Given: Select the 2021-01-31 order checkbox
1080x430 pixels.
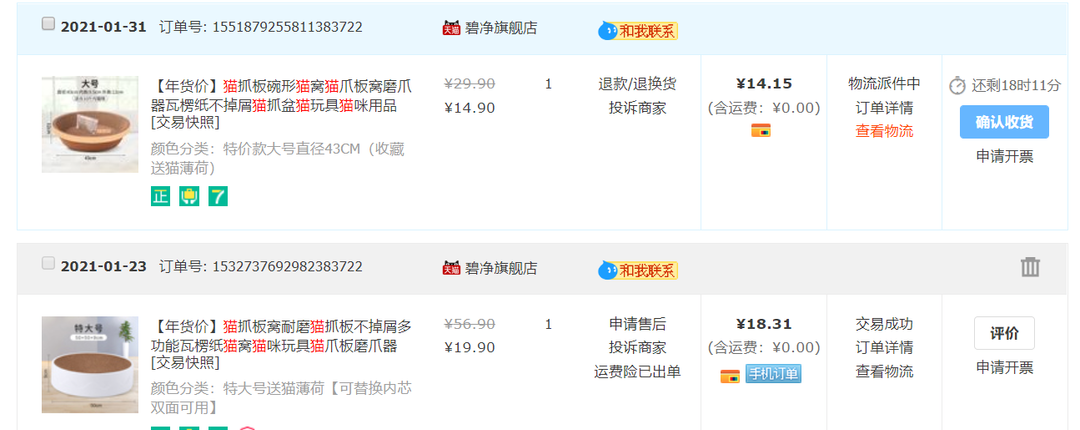Looking at the screenshot, I should point(48,25).
